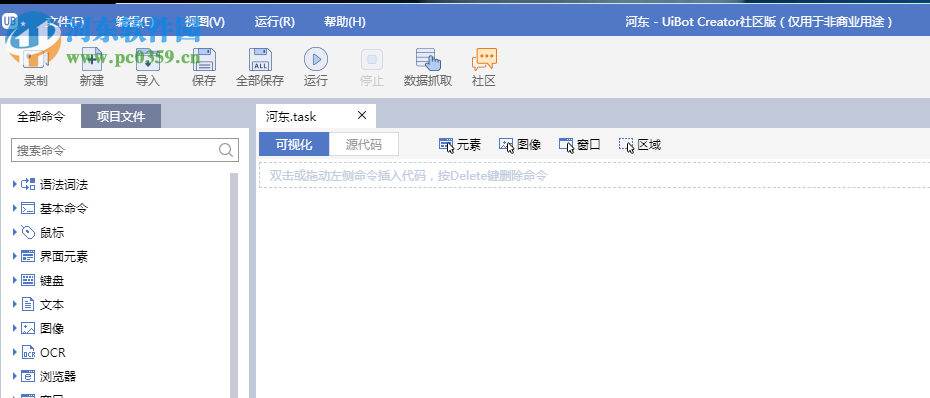Click the 浏览器 browser category icon
Viewport: 930px width, 398px height.
[x=28, y=376]
